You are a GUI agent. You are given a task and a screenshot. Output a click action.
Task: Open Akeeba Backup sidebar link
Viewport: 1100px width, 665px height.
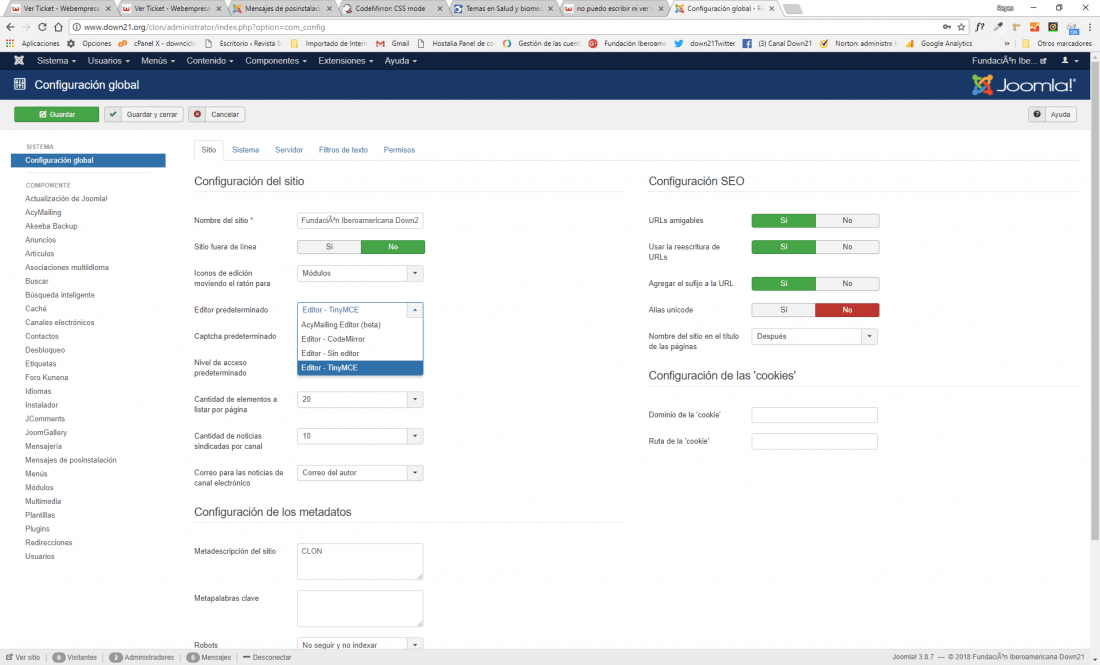click(51, 226)
